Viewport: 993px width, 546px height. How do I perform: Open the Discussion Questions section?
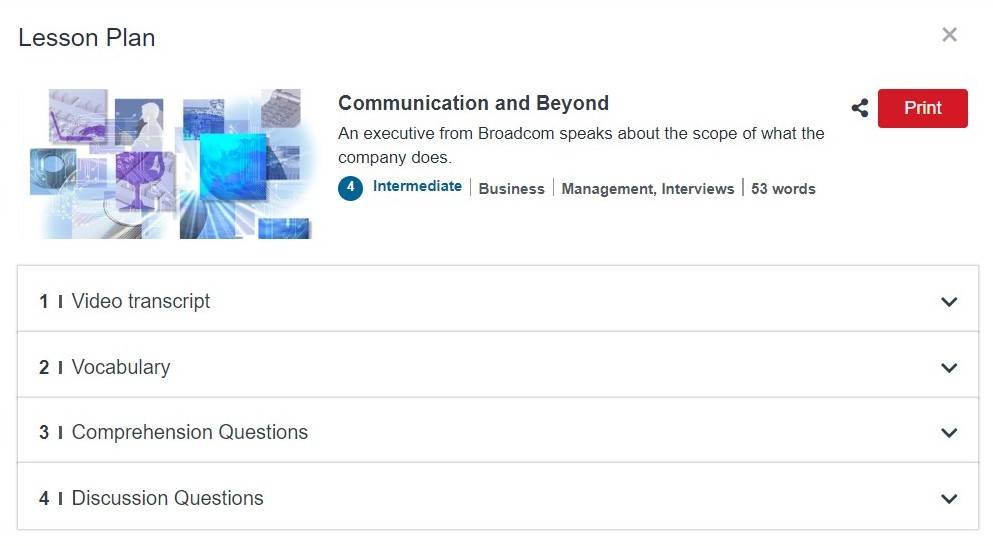pos(498,497)
